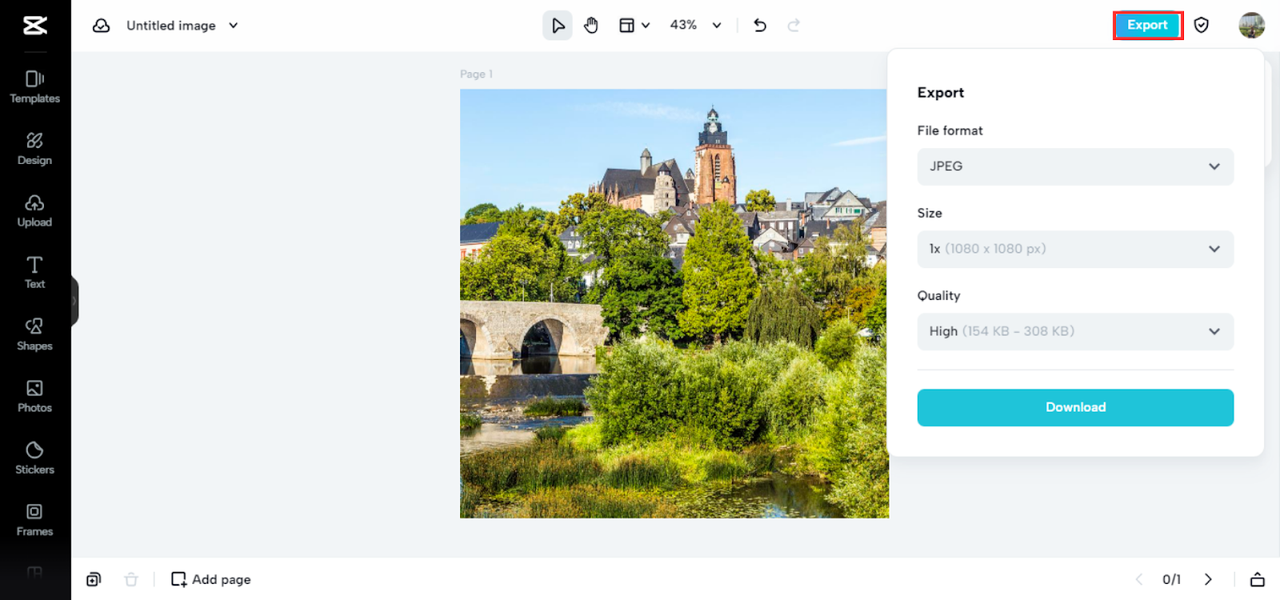Open the Design panel
Screen dimensions: 1280x600
[34, 149]
